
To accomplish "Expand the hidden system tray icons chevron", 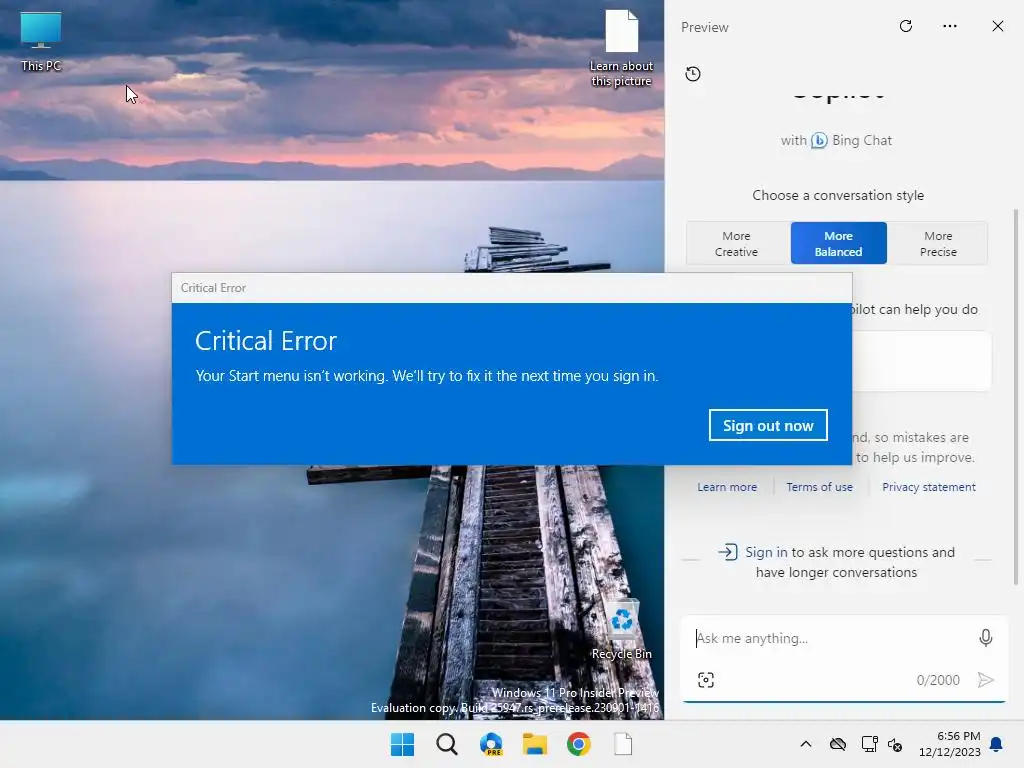I will coord(806,744).
